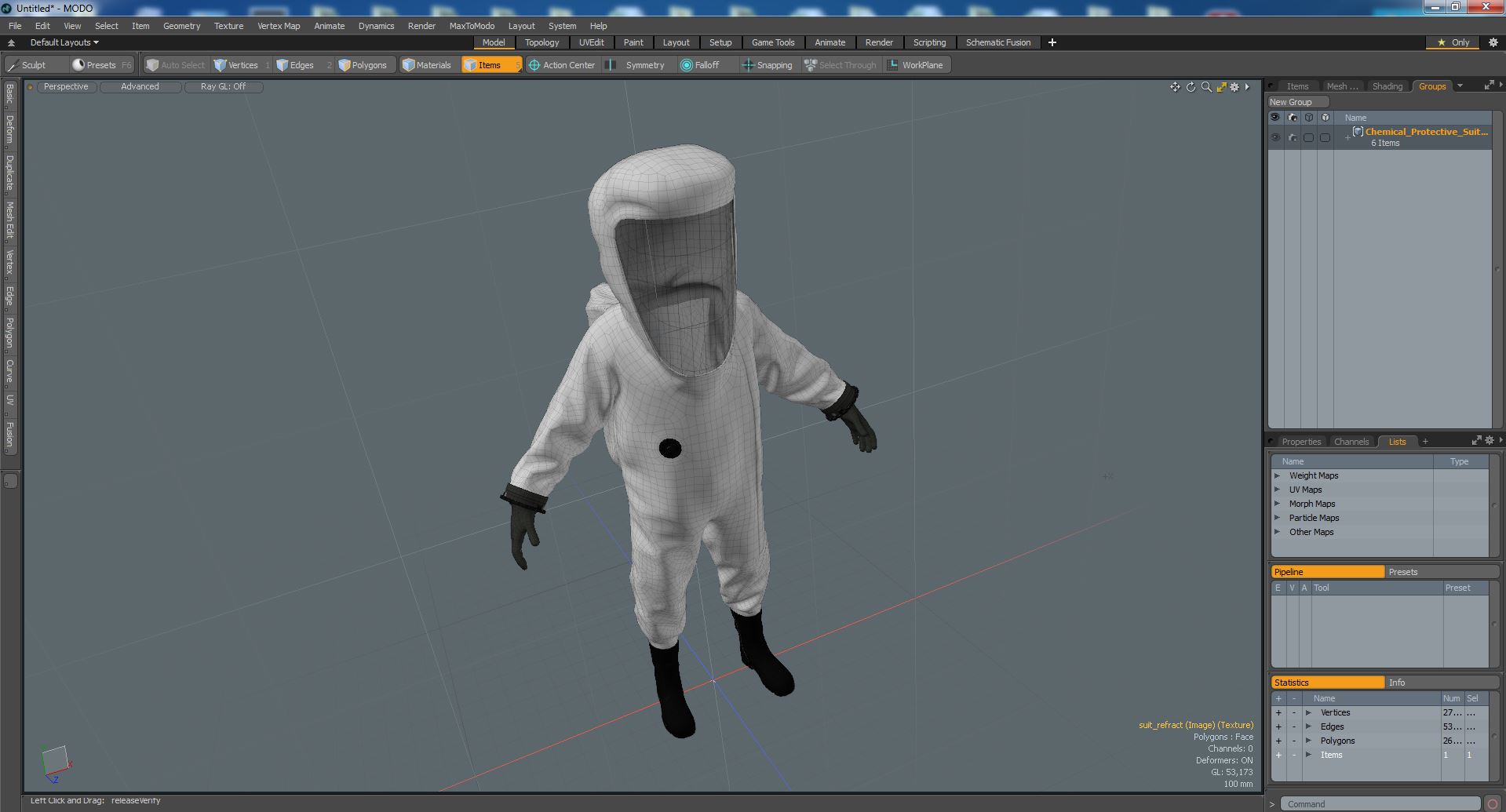Open the Default Layouts dropdown

pos(64,42)
